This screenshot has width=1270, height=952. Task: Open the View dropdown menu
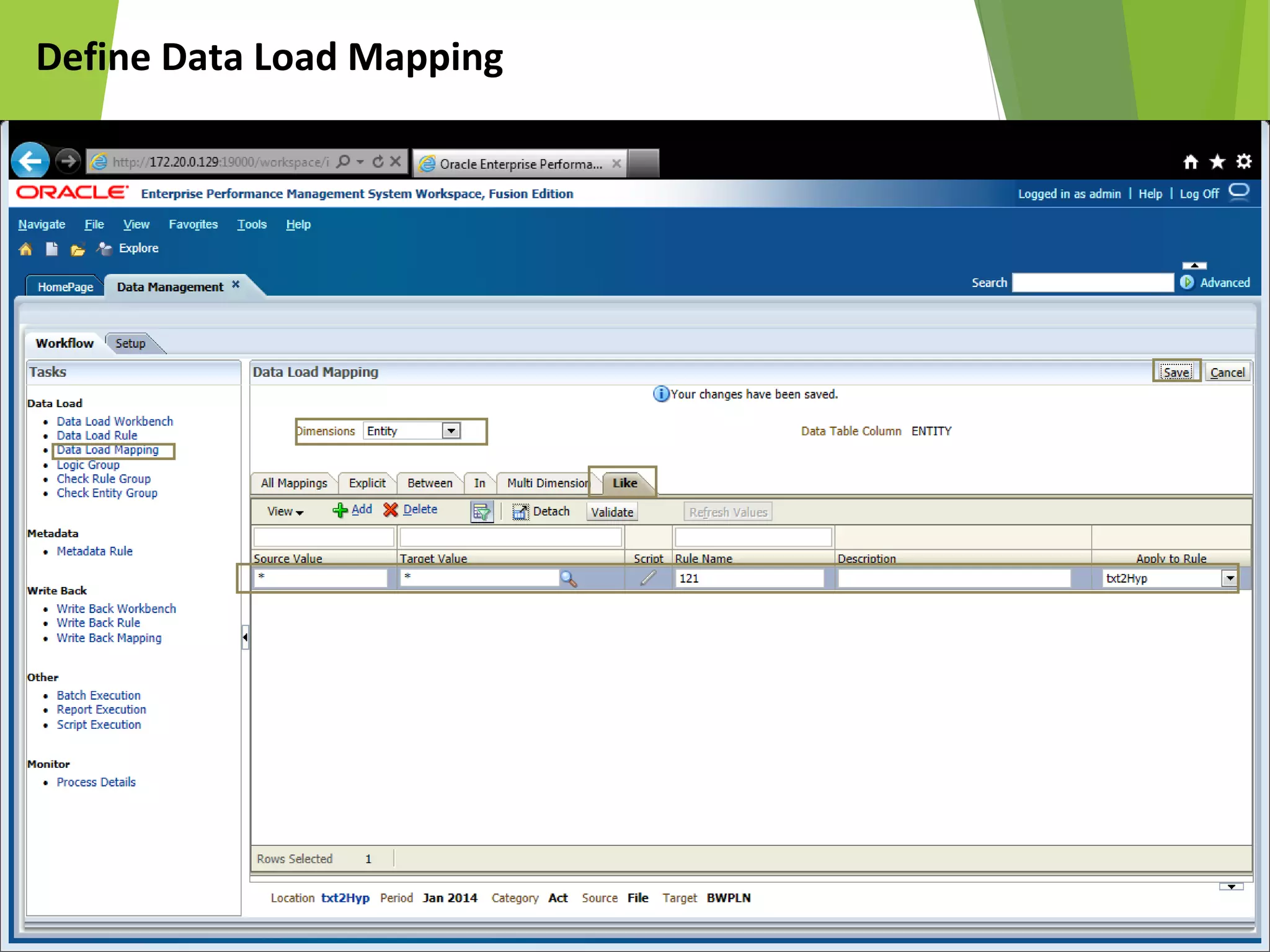point(285,512)
